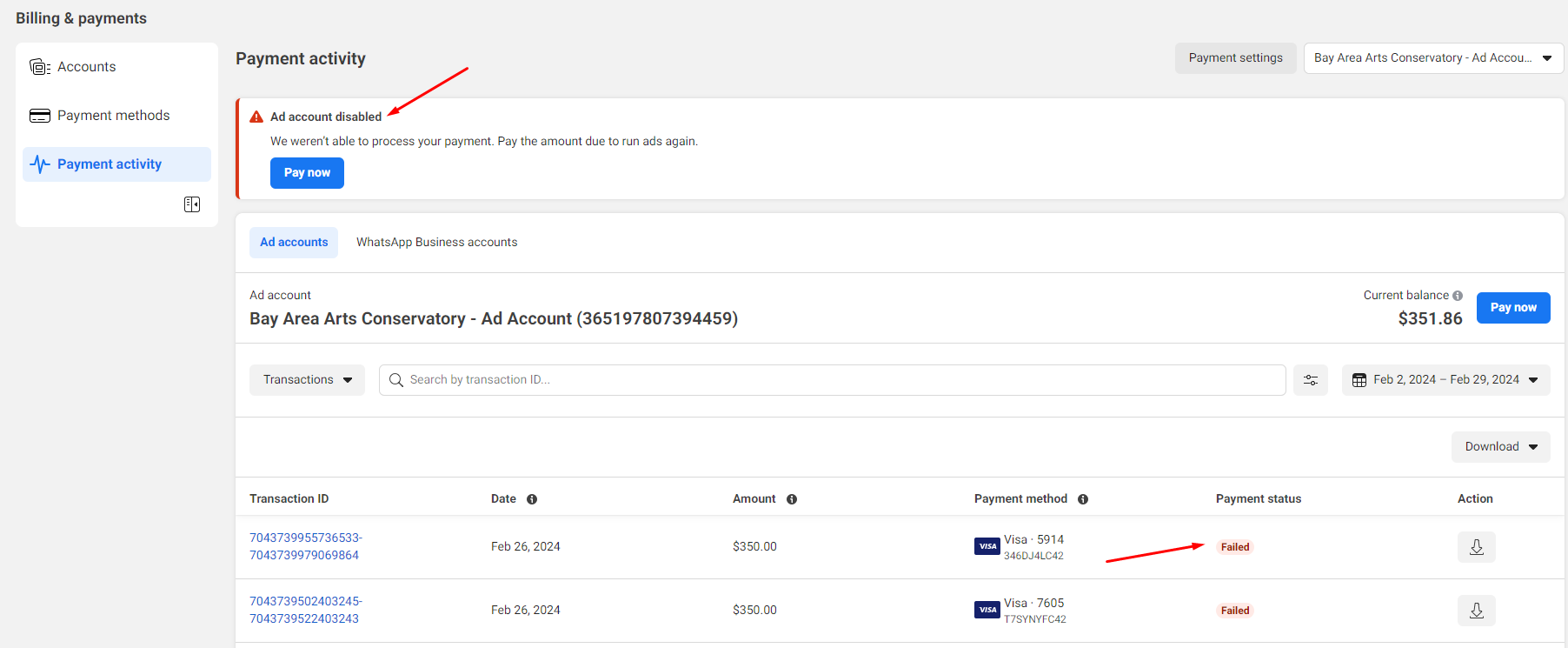Click the Current balance info icon

(1458, 296)
